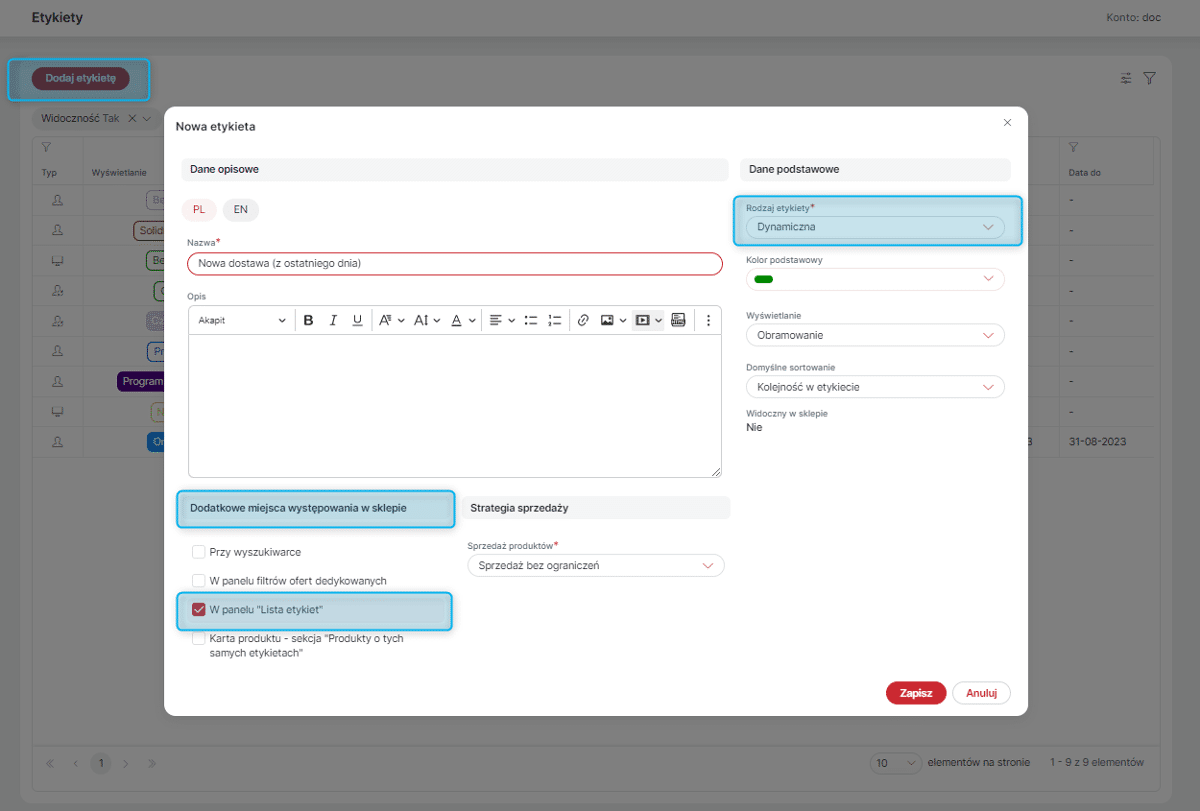This screenshot has width=1200, height=811.
Task: Click the Typ column header
Action: 49,173
